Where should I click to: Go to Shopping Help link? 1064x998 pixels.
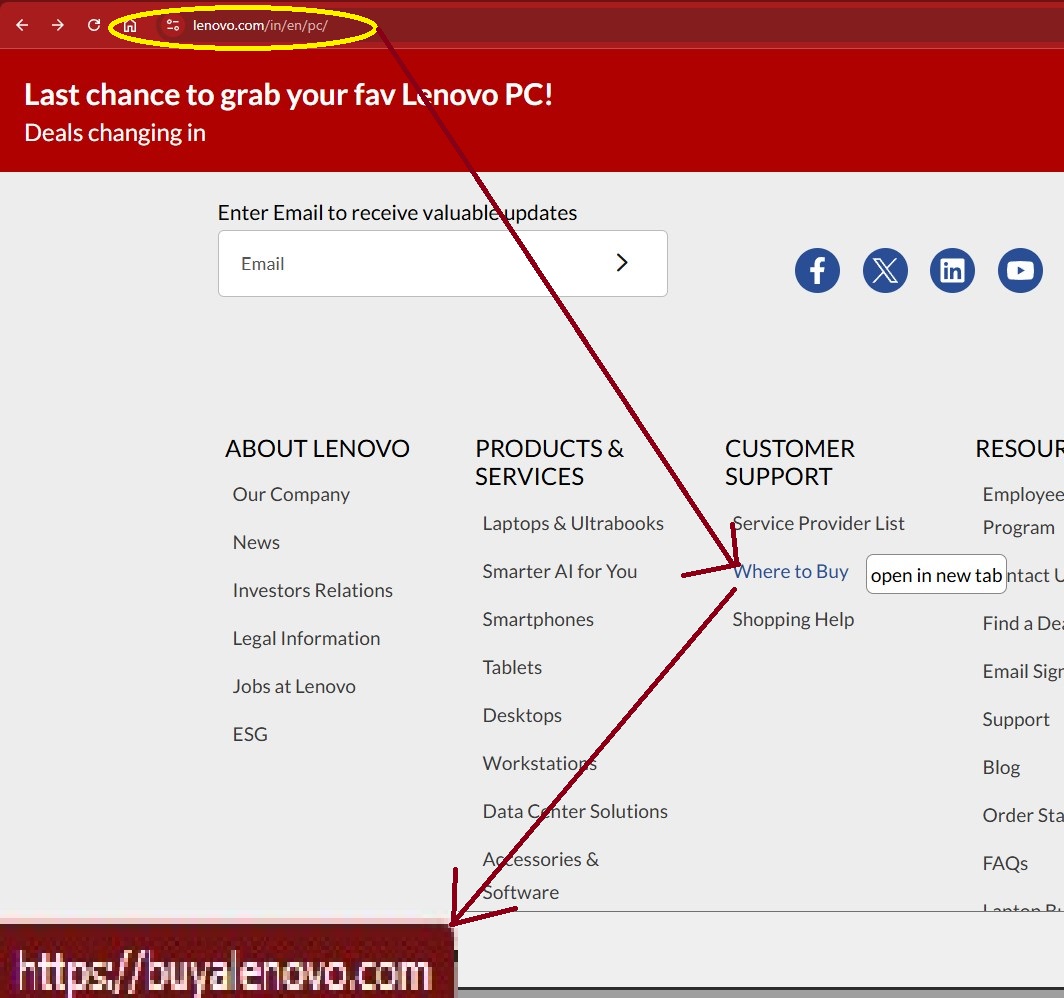pos(793,620)
